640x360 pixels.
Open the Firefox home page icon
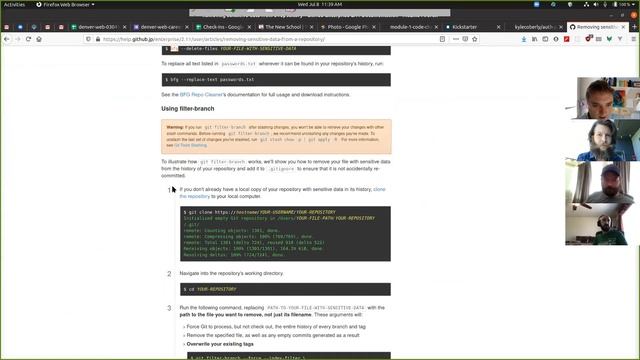39,39
